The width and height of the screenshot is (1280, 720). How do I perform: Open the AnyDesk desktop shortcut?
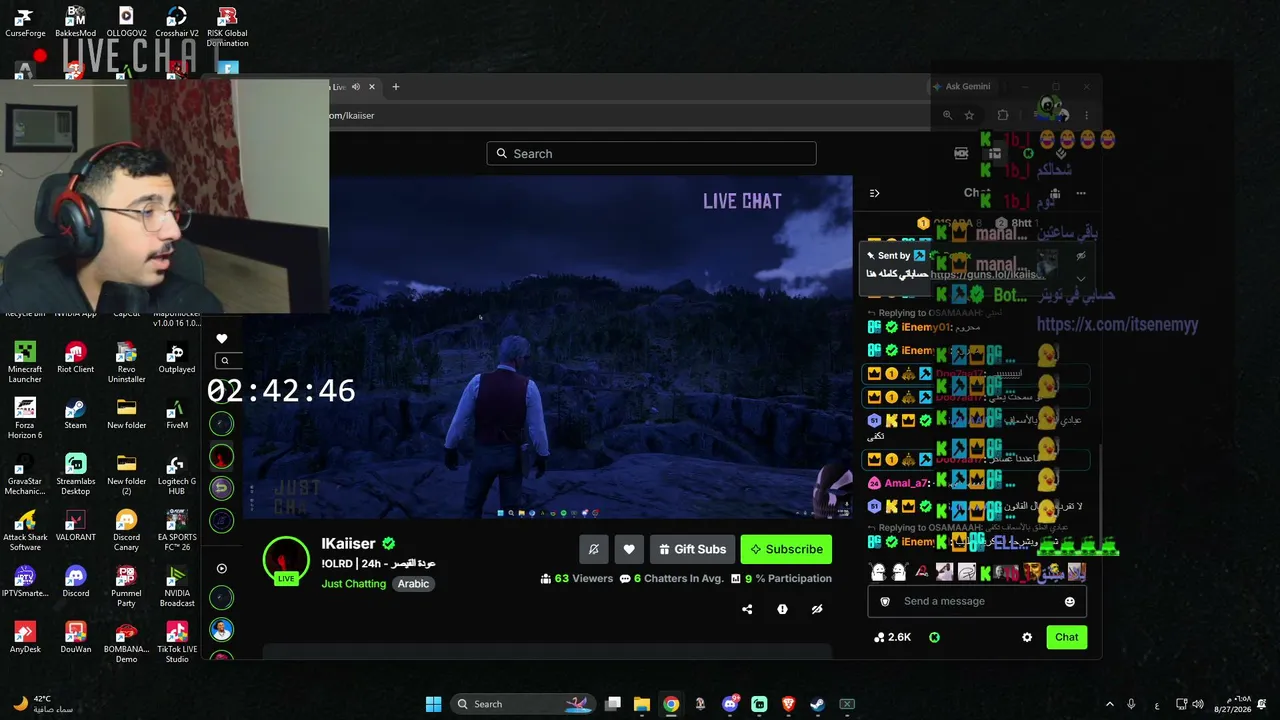(x=25, y=638)
